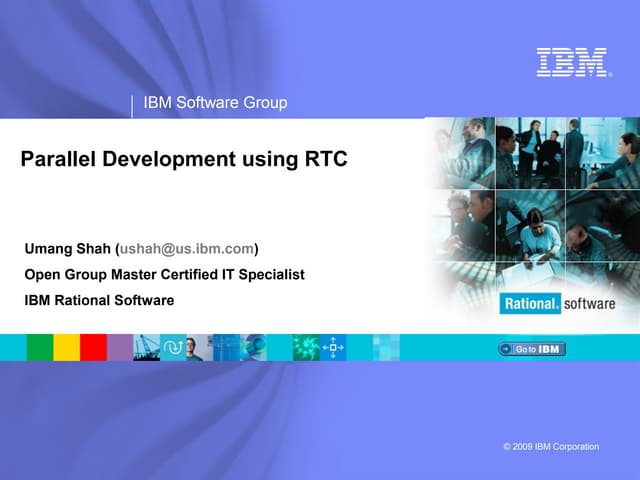Select the green color block
Image resolution: width=640 pixels, height=480 pixels.
(x=40, y=347)
